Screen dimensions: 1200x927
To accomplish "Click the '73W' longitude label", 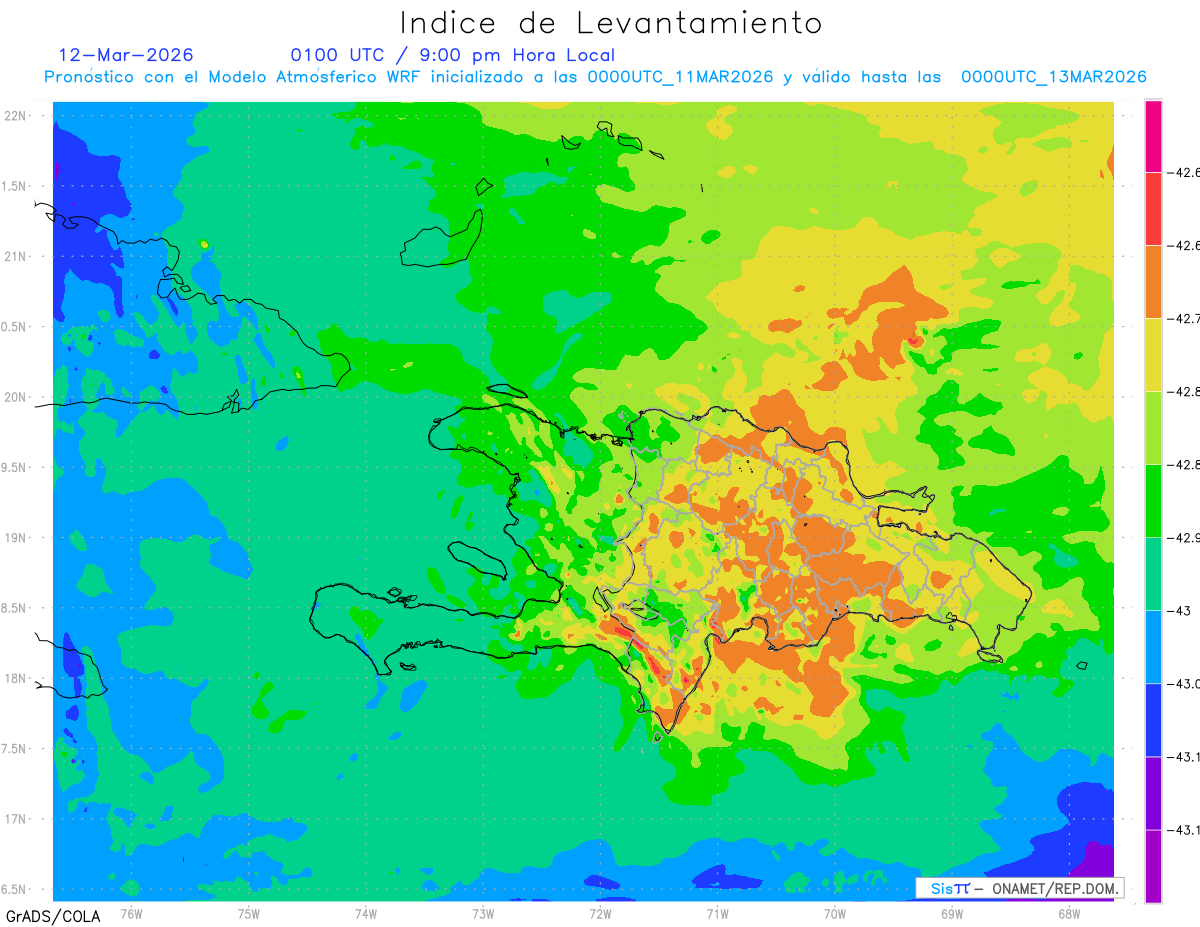I will coord(483,913).
